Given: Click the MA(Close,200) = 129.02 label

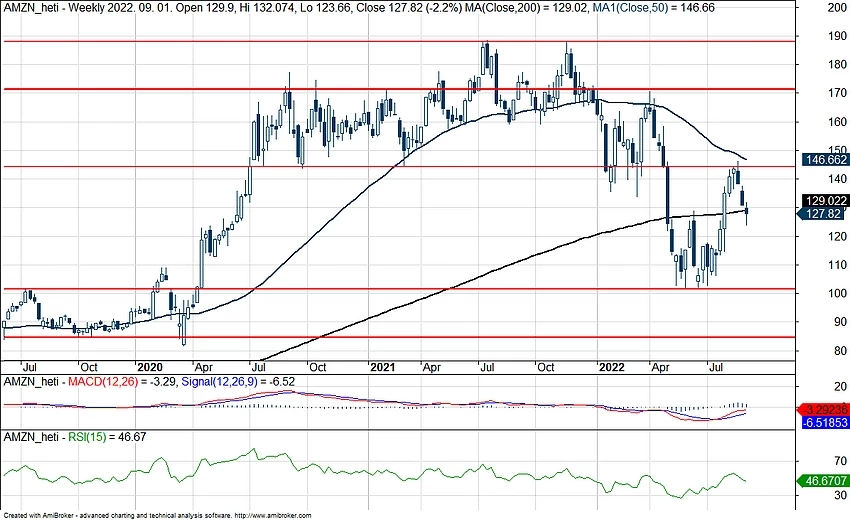Looking at the screenshot, I should 525,7.
